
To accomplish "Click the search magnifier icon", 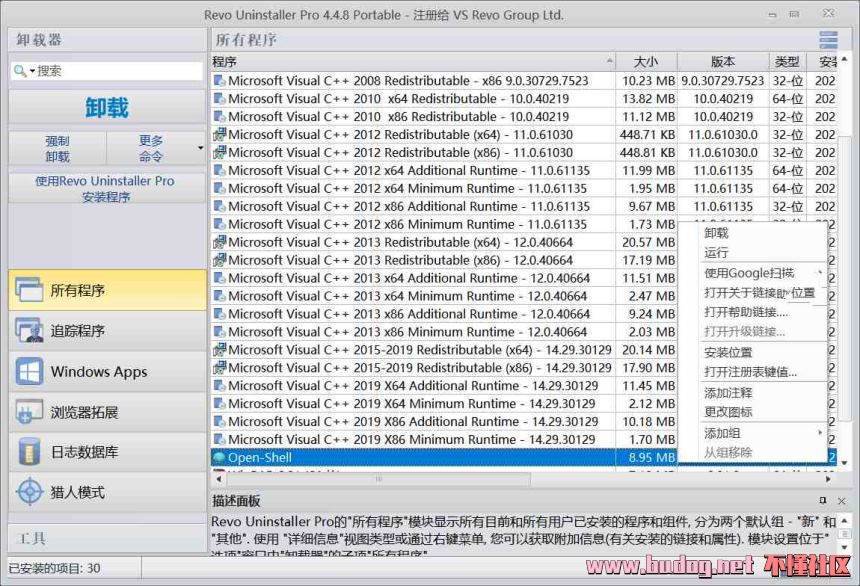I will [19, 71].
